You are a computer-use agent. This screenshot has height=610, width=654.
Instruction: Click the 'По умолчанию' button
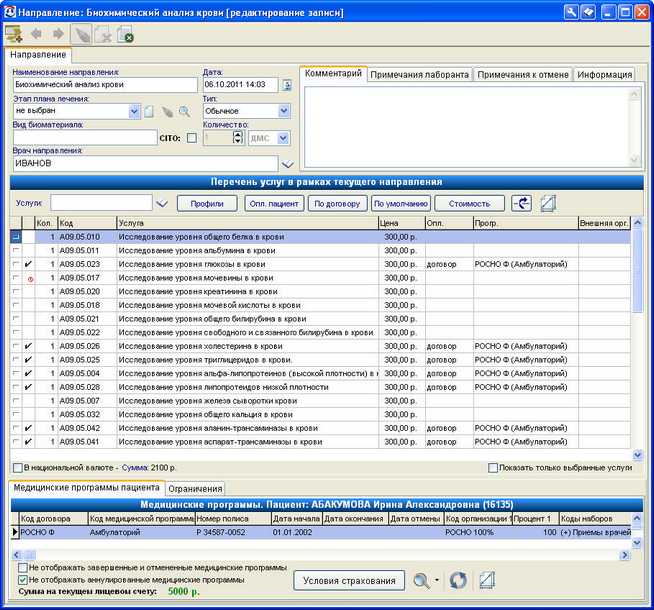point(401,203)
